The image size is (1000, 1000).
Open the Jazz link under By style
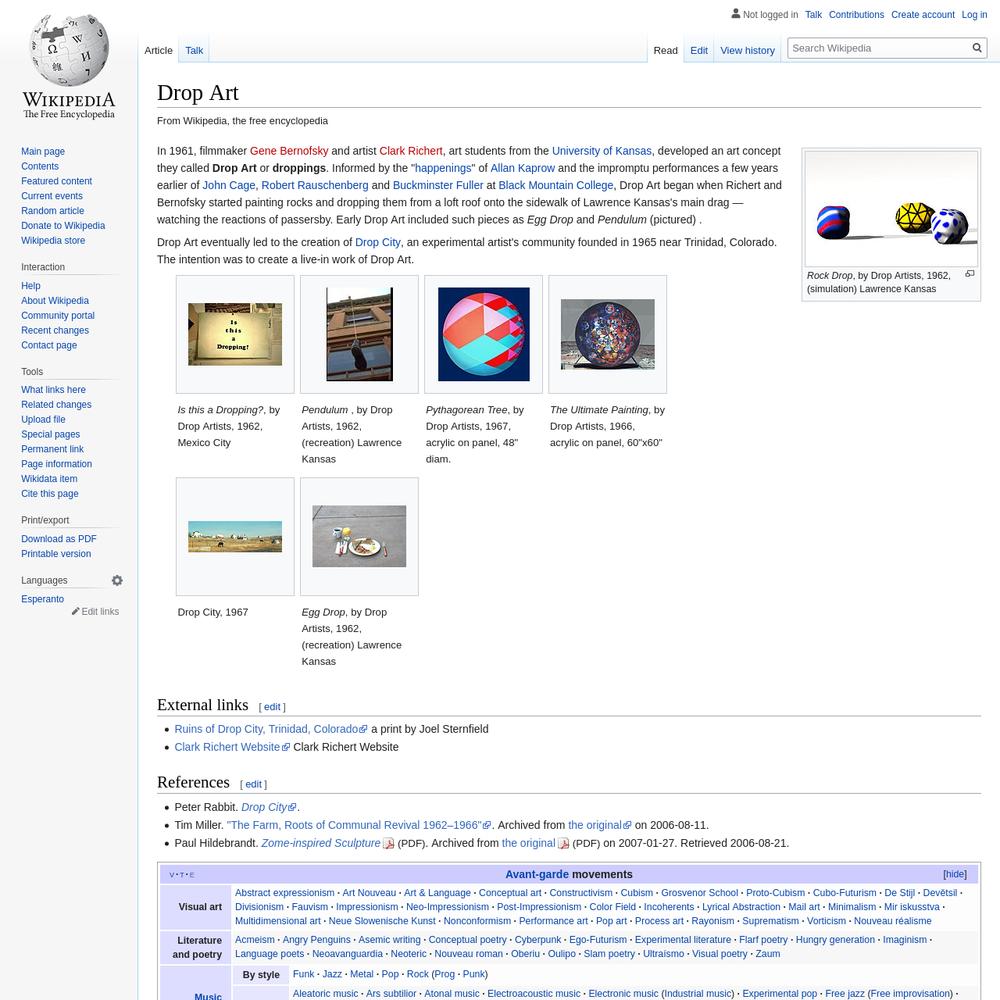point(332,974)
